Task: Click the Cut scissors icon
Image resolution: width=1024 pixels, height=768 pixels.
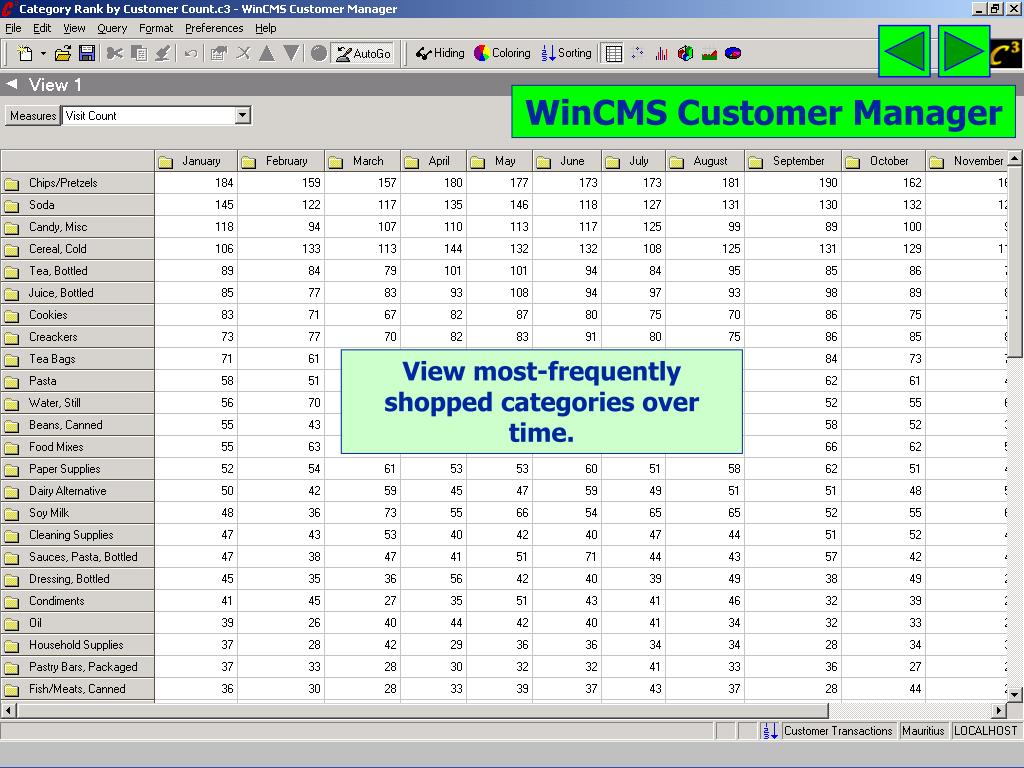Action: 115,54
